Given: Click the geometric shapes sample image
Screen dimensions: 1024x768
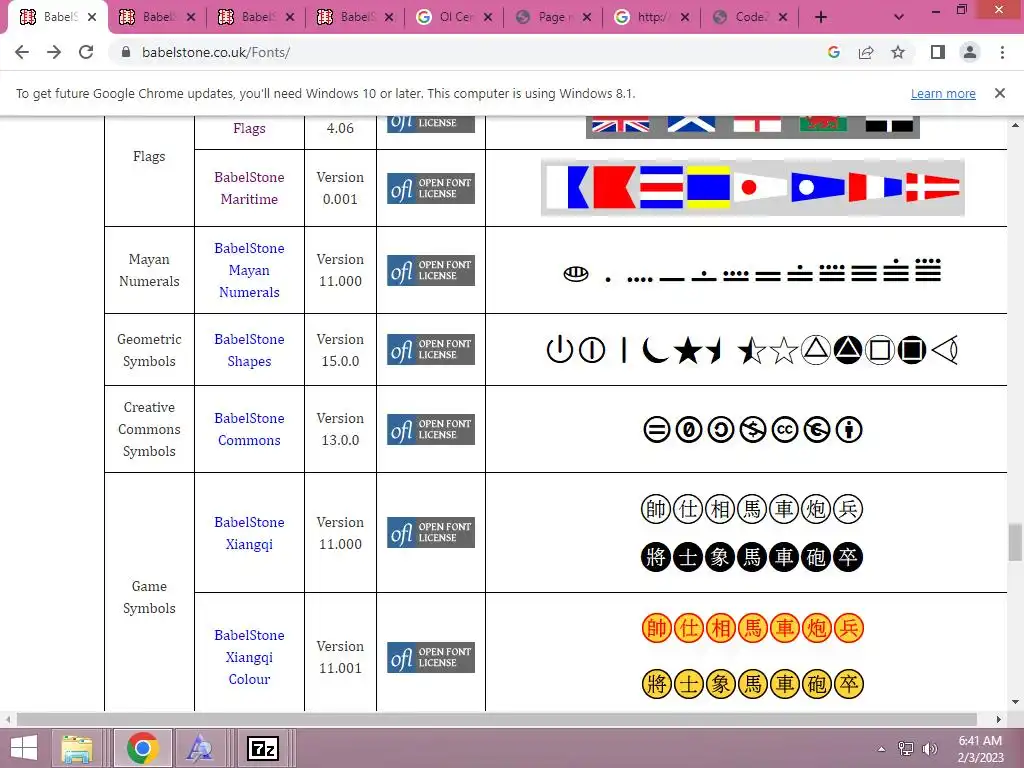Looking at the screenshot, I should click(752, 350).
